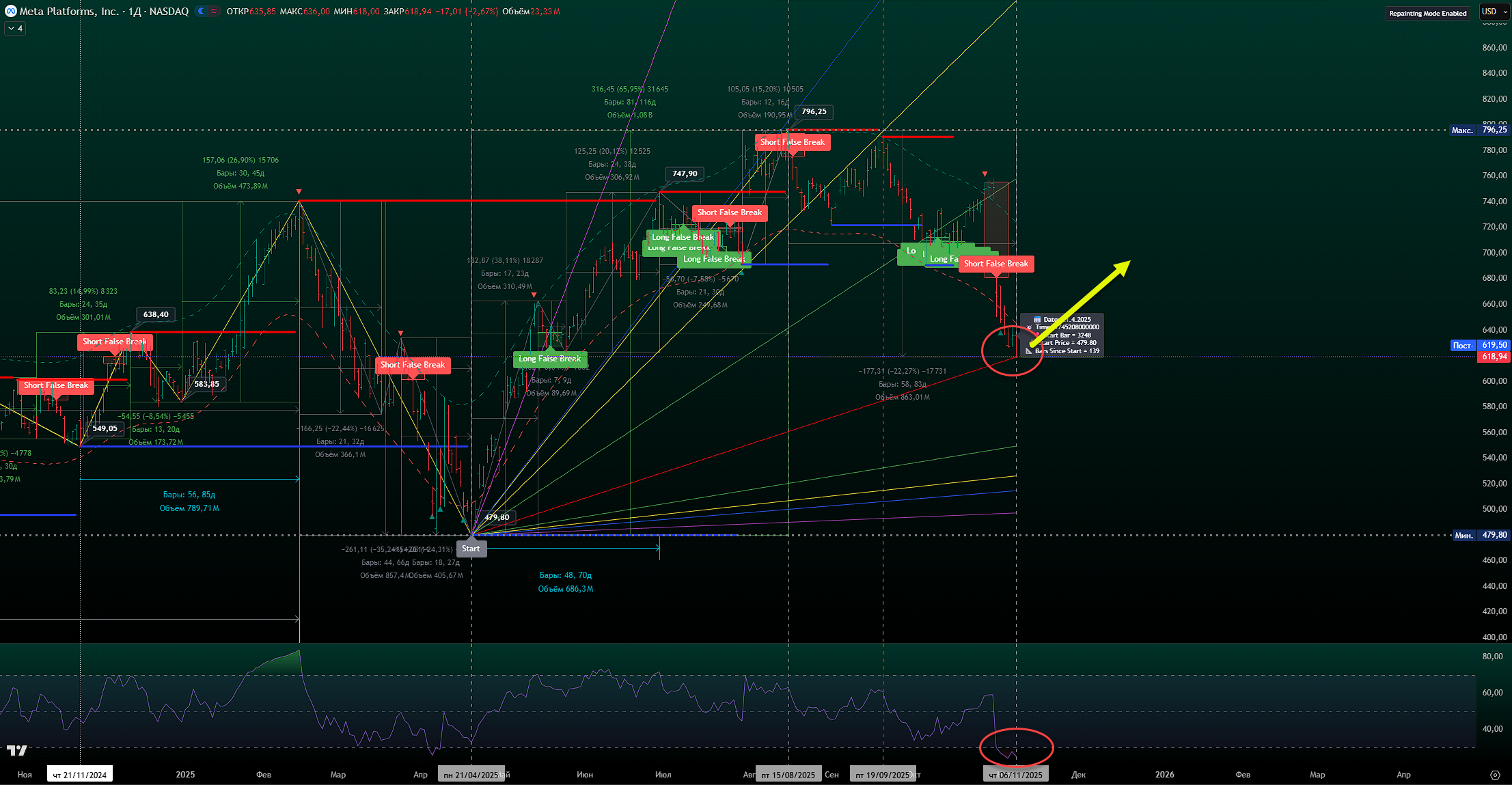The width and height of the screenshot is (1512, 785).
Task: Click the red 618,94 last price label
Action: pyautogui.click(x=1494, y=357)
